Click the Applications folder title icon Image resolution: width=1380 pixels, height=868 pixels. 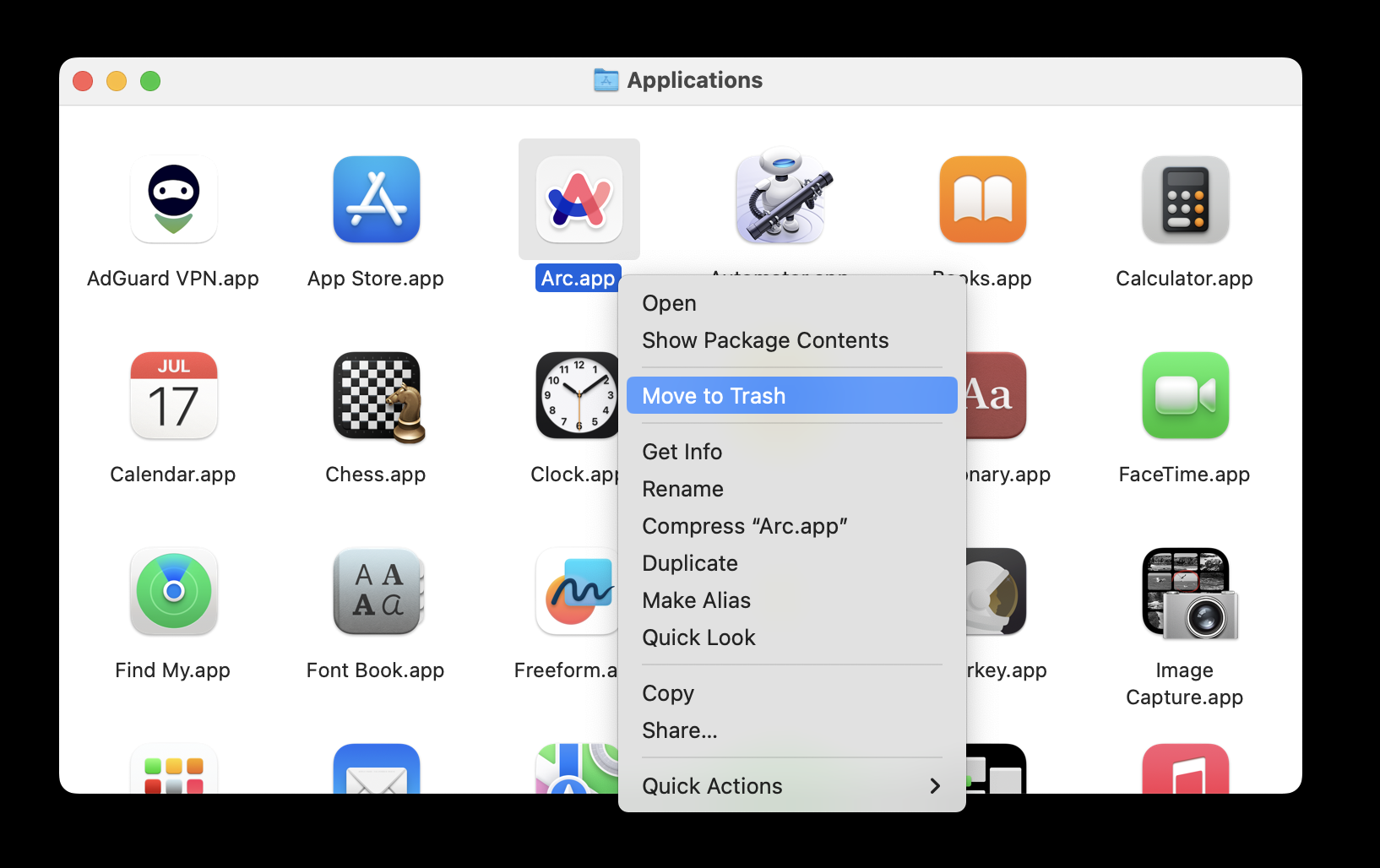(606, 80)
